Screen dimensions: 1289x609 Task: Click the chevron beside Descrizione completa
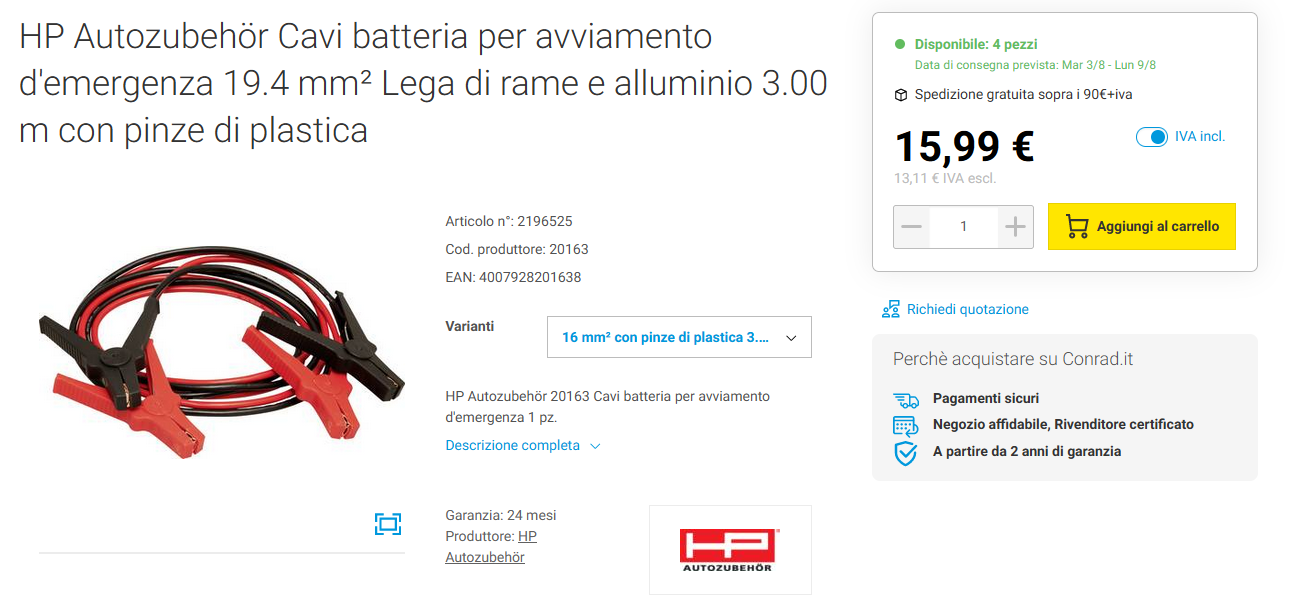[x=595, y=447]
